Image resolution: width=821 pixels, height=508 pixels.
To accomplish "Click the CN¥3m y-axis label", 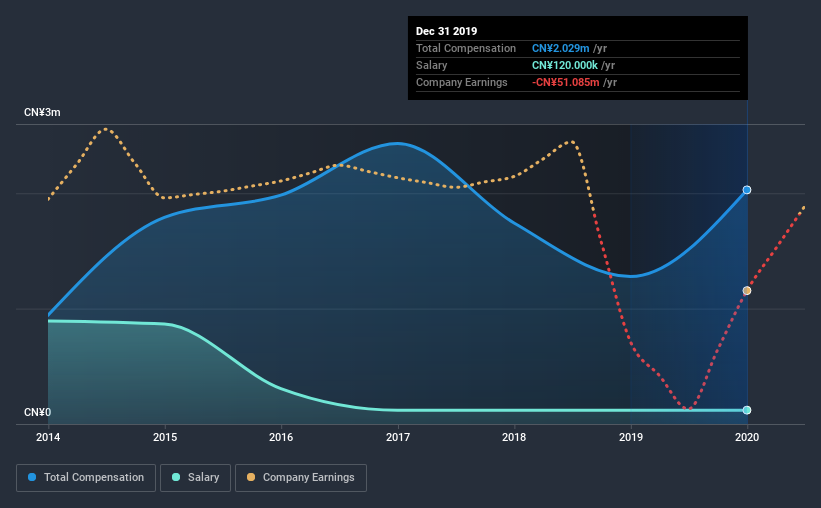I will point(42,113).
